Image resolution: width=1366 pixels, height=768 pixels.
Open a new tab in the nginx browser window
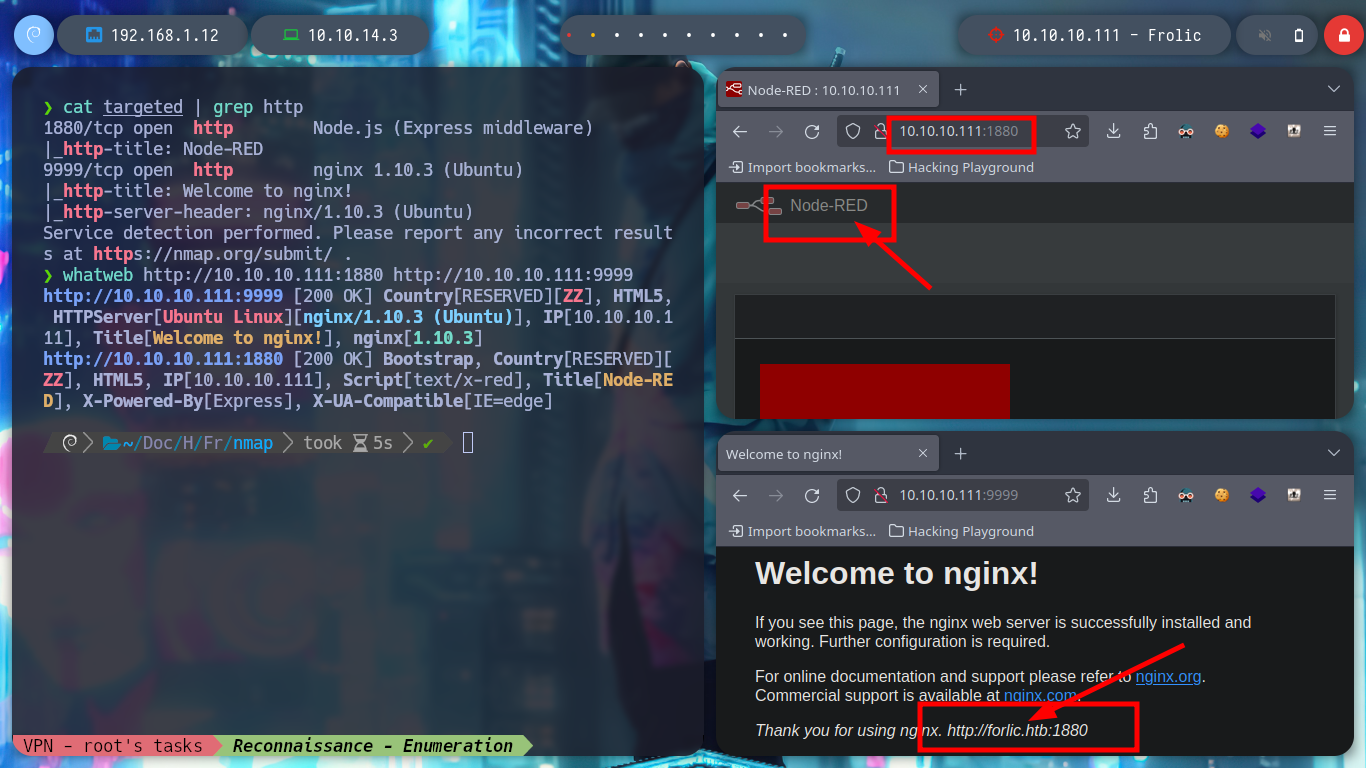[x=960, y=454]
